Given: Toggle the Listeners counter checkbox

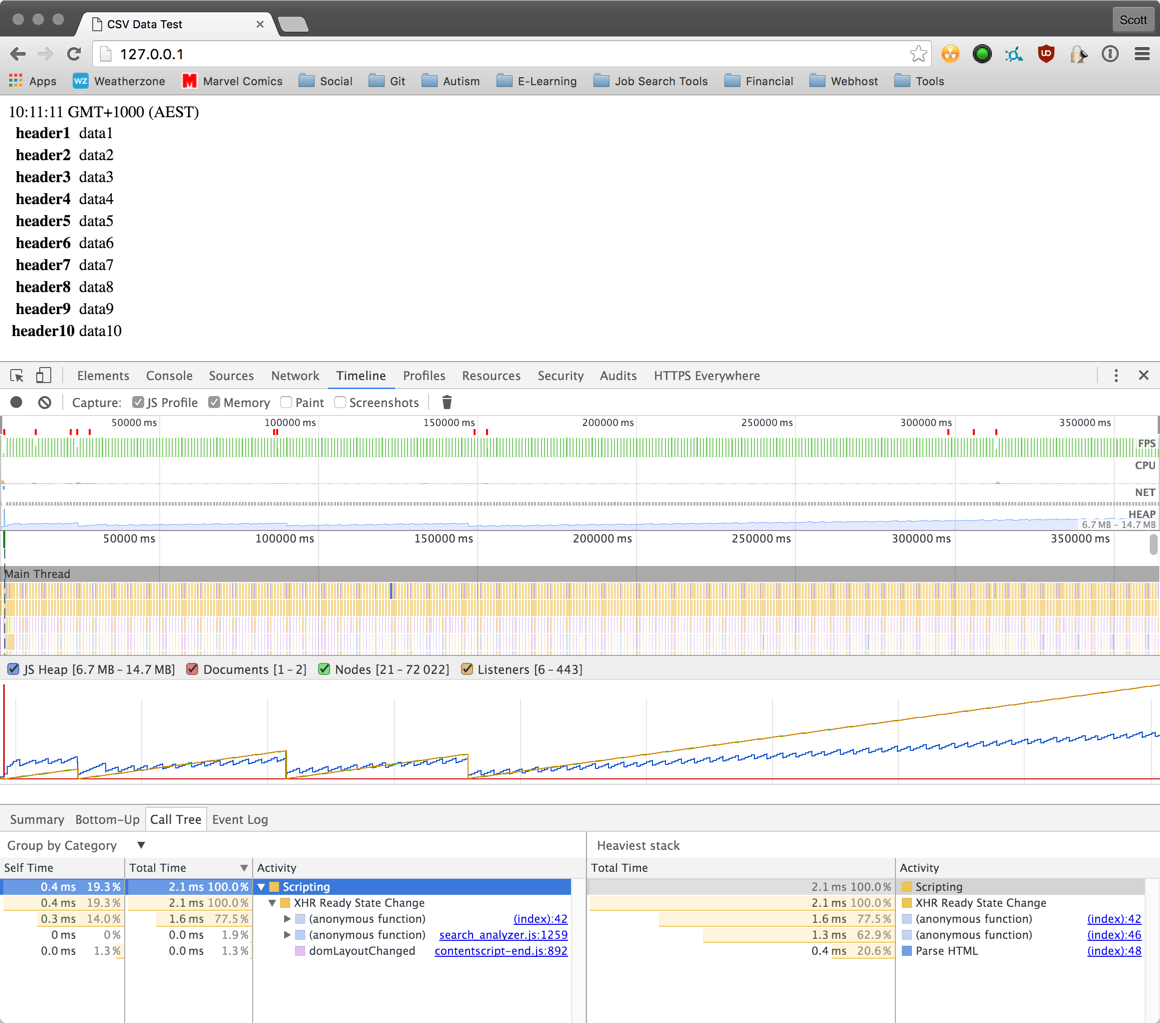Looking at the screenshot, I should (467, 669).
